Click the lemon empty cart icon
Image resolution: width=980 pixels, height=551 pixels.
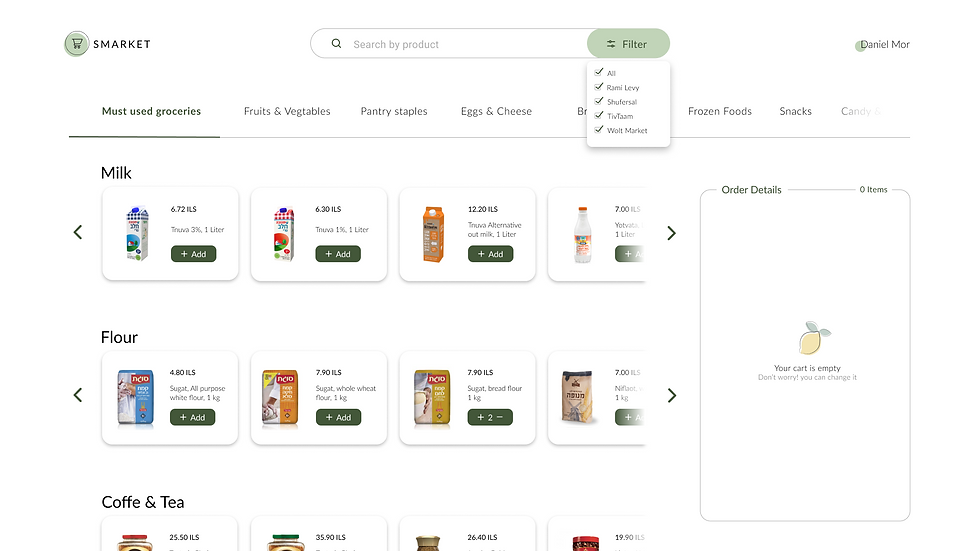[x=814, y=338]
